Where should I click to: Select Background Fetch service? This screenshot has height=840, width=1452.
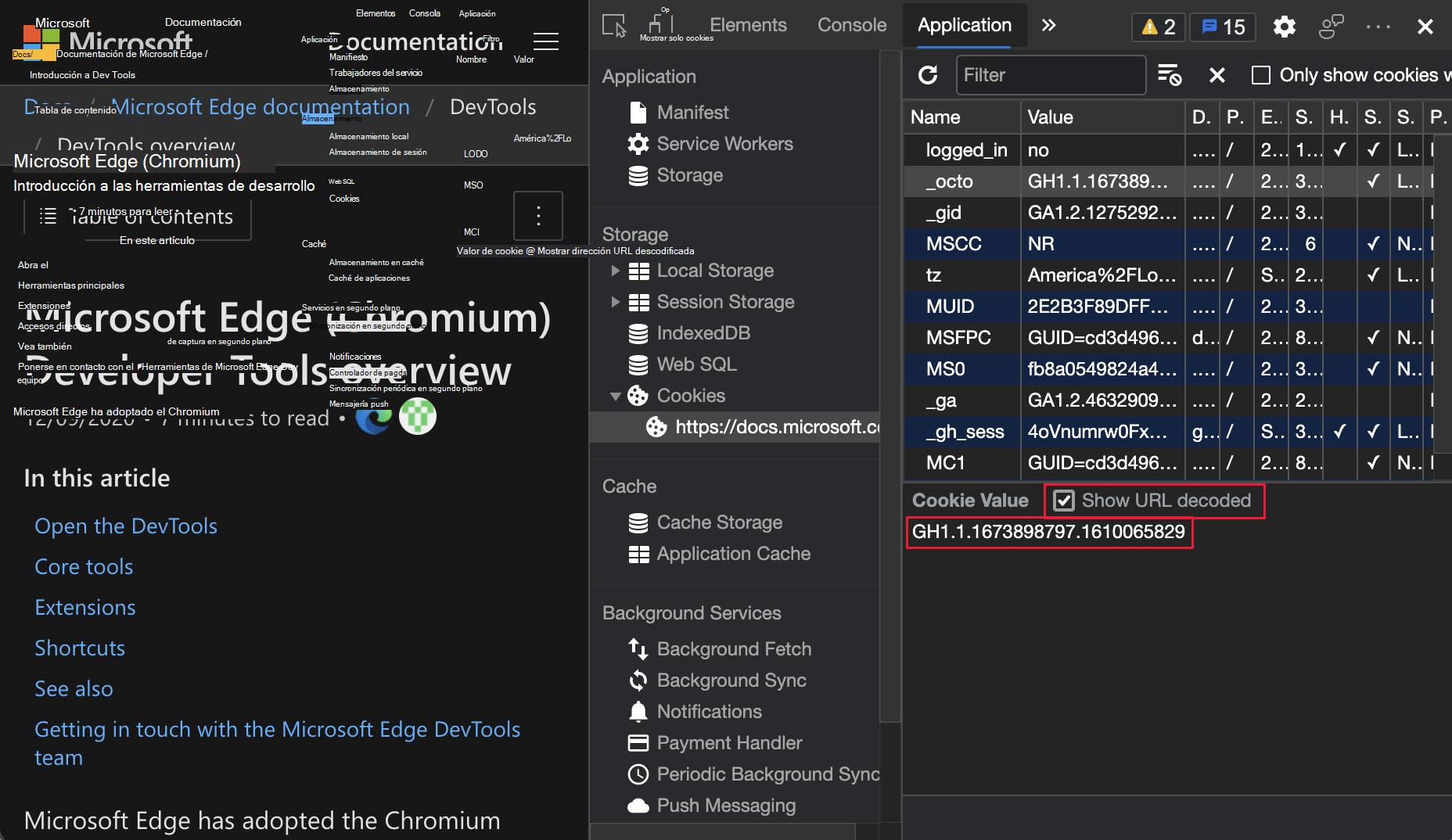click(734, 649)
